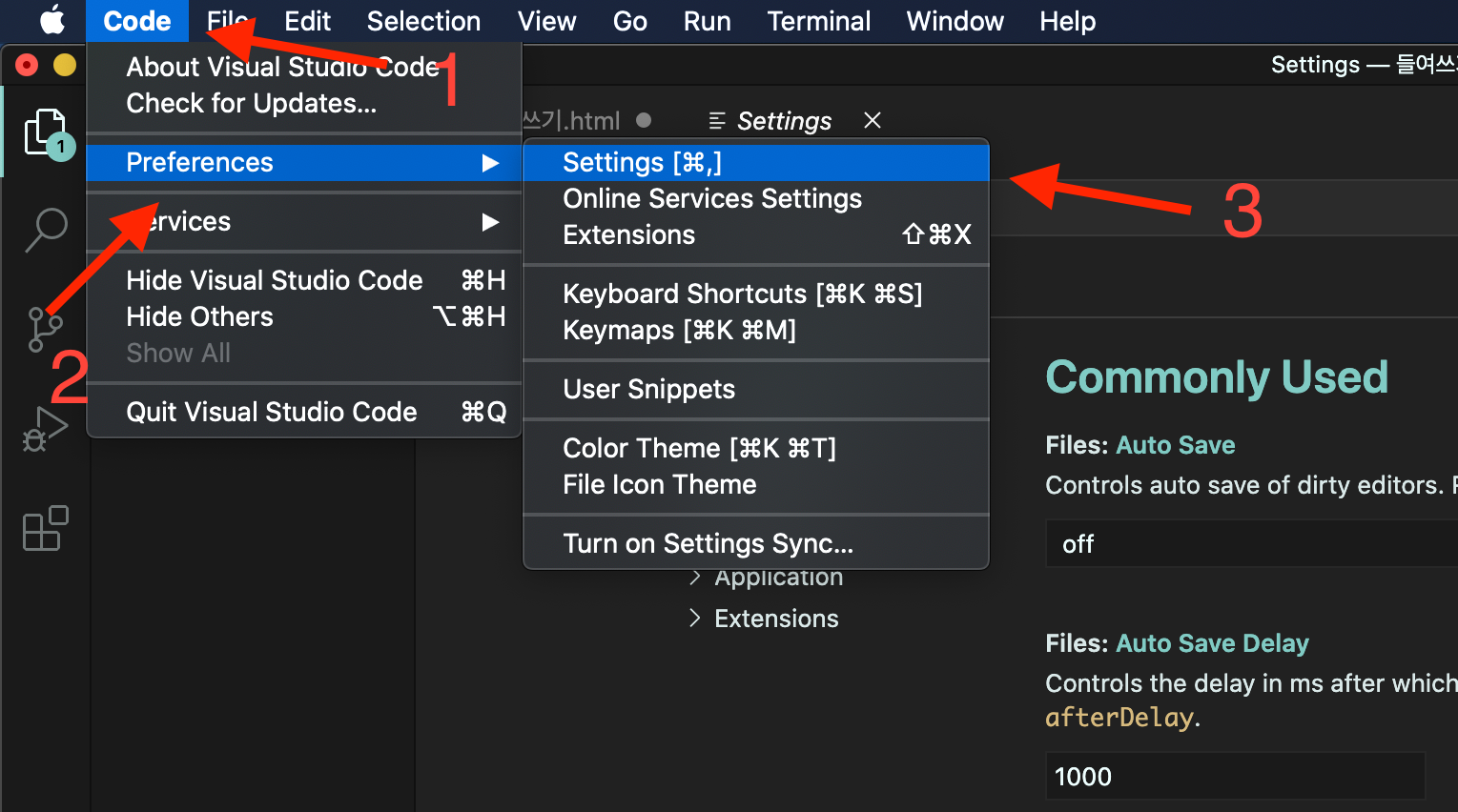Viewport: 1458px width, 812px height.
Task: Open the Selection menu
Action: tap(423, 21)
